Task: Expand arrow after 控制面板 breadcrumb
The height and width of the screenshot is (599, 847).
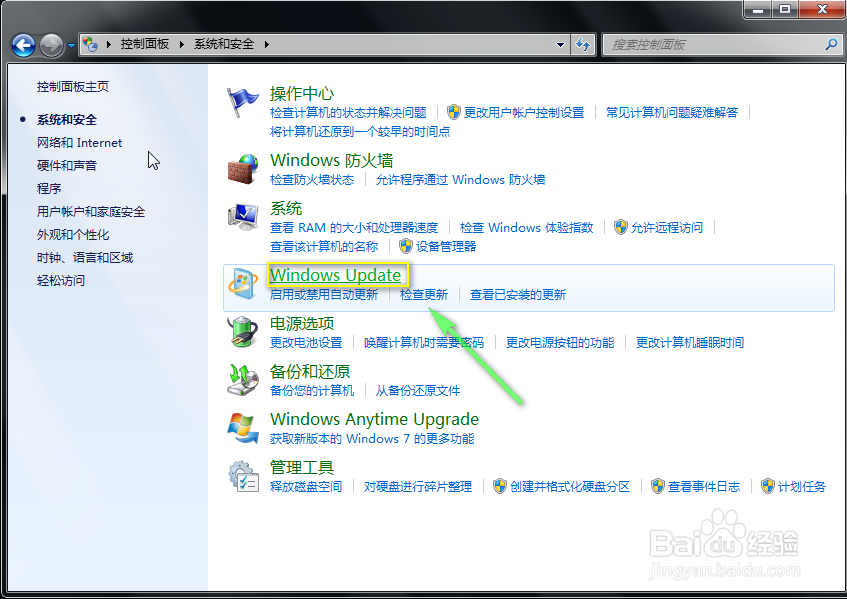Action: click(x=182, y=44)
